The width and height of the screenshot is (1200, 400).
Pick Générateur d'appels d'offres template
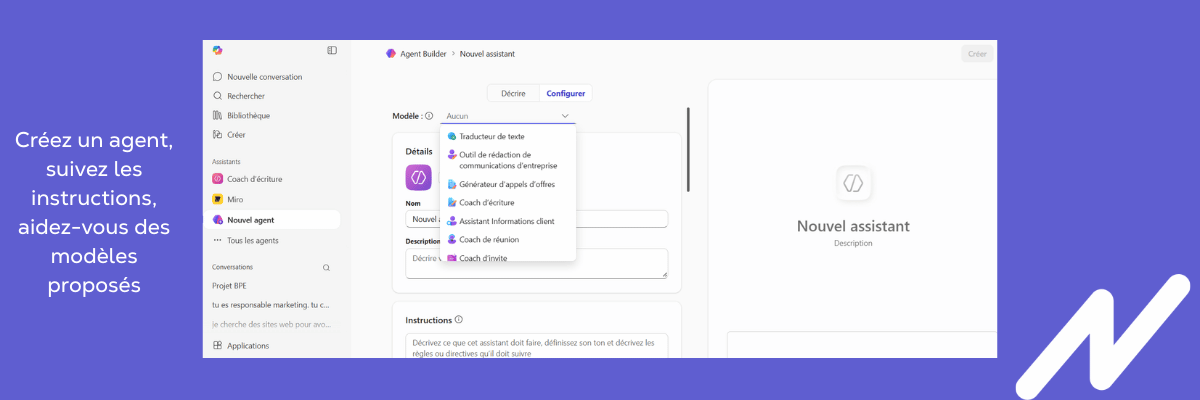click(506, 184)
